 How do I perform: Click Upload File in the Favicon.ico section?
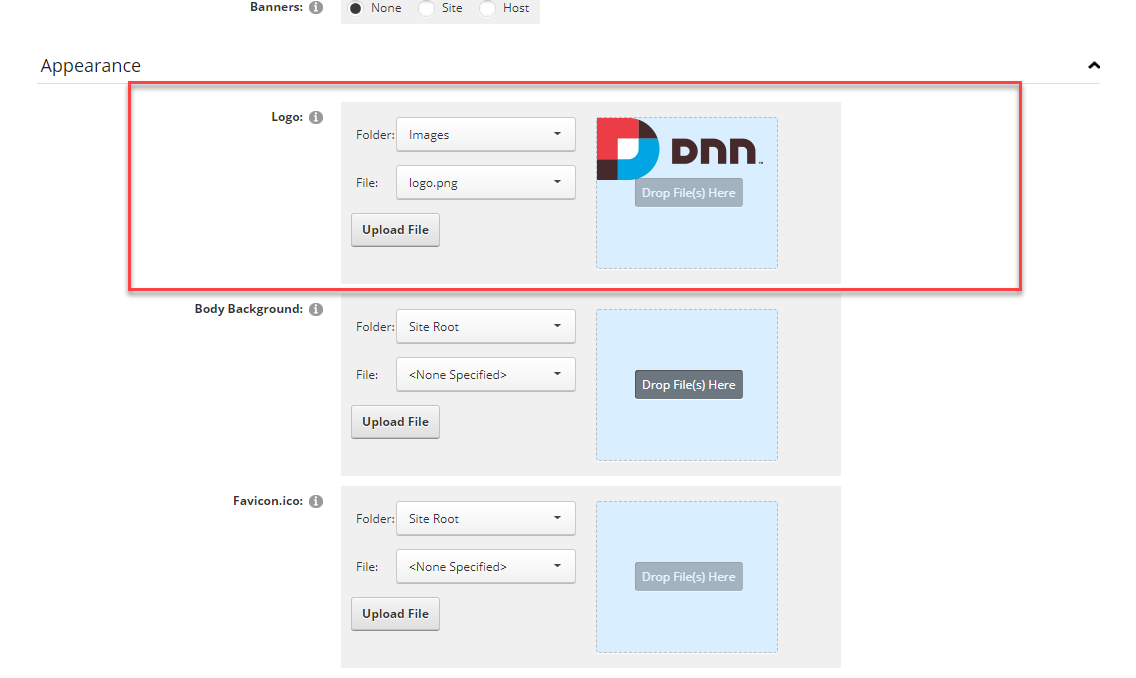pyautogui.click(x=396, y=614)
